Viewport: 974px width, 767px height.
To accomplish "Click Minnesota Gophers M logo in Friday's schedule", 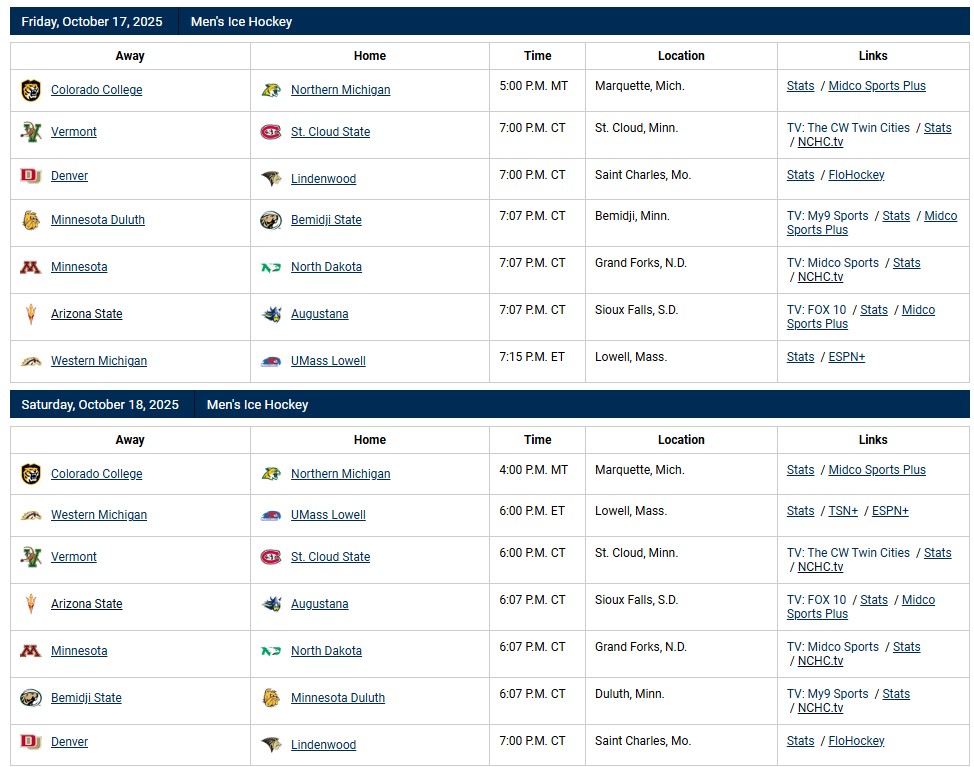I will click(31, 267).
